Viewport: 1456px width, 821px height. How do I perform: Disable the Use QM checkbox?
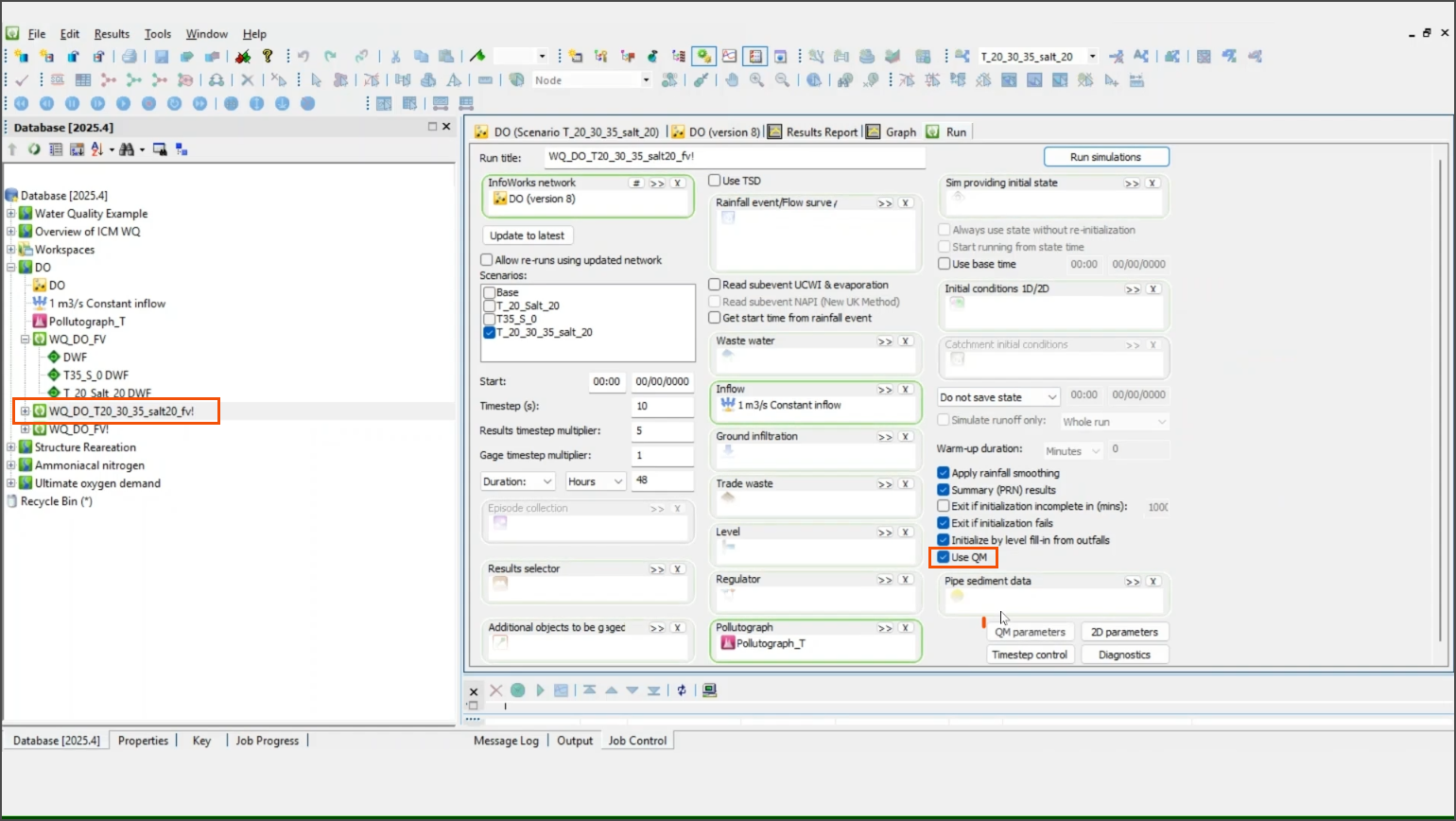tap(943, 557)
